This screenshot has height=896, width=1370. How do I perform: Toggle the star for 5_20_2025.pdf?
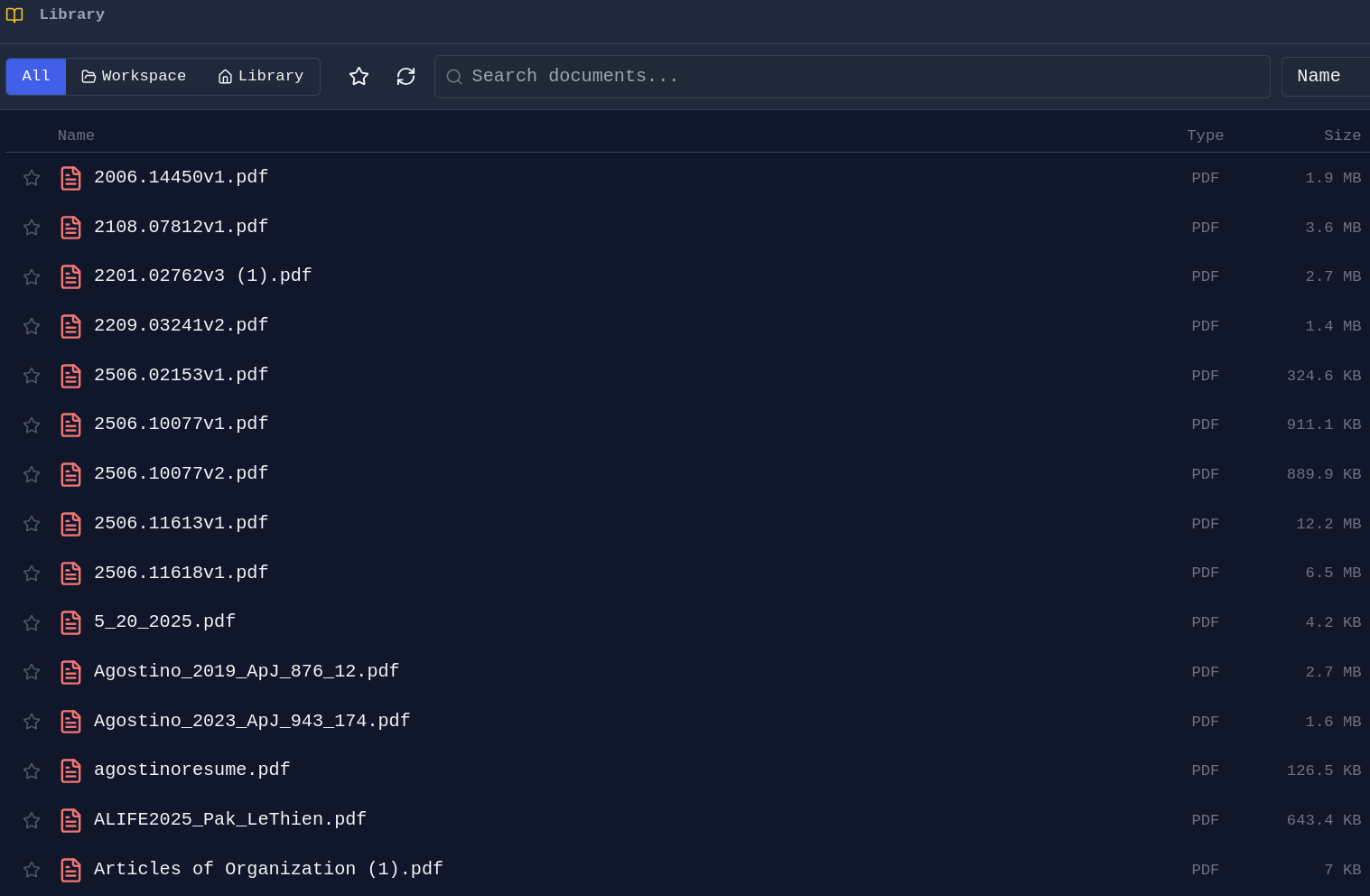pos(32,622)
